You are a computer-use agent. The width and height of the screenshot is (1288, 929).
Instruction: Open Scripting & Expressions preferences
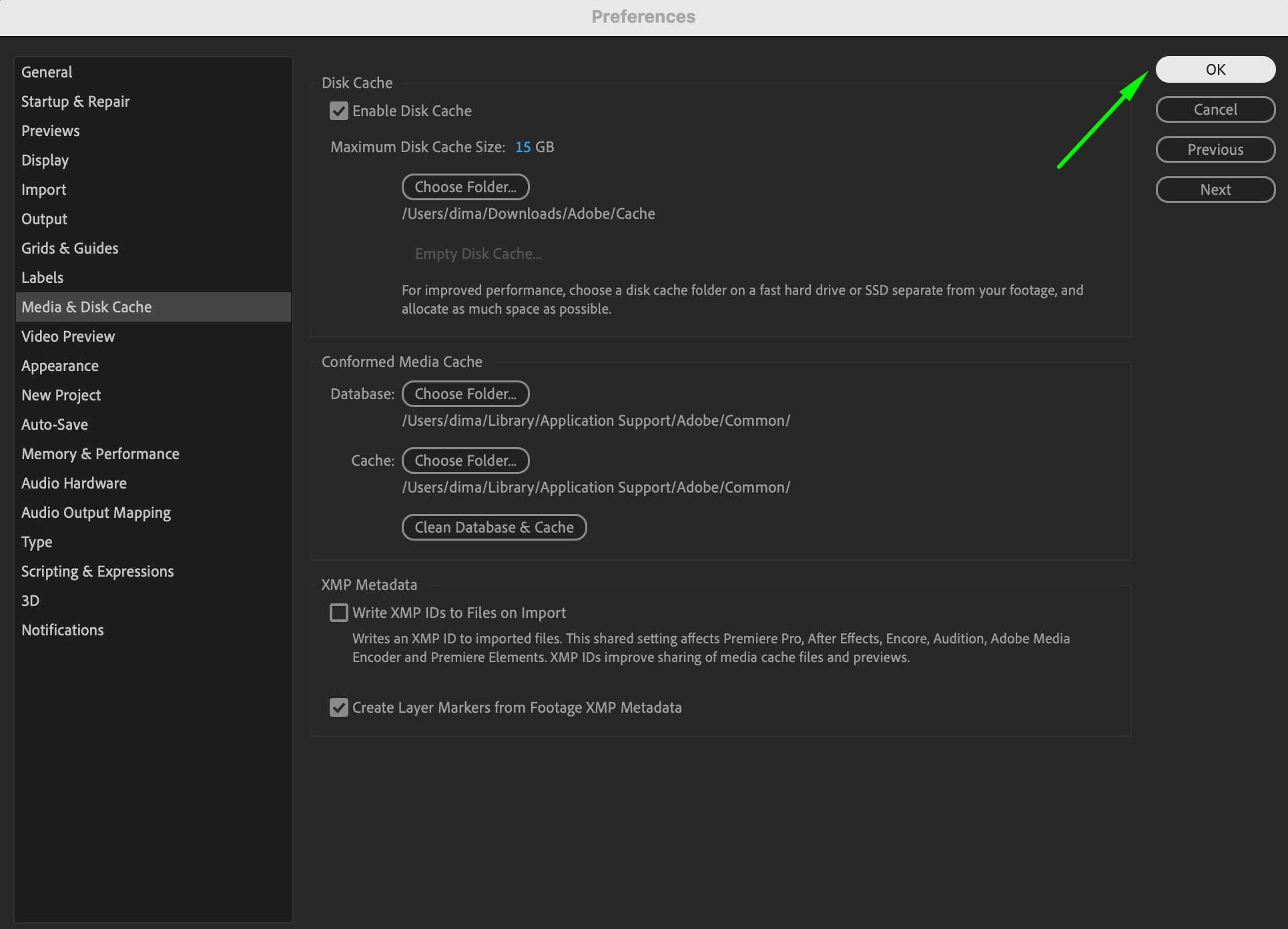(x=97, y=571)
